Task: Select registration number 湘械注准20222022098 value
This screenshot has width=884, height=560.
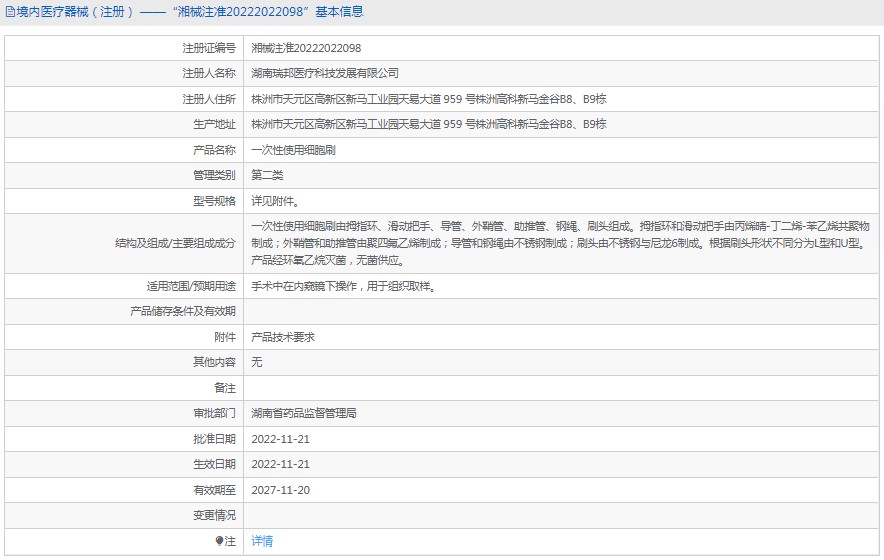Action: tap(306, 48)
